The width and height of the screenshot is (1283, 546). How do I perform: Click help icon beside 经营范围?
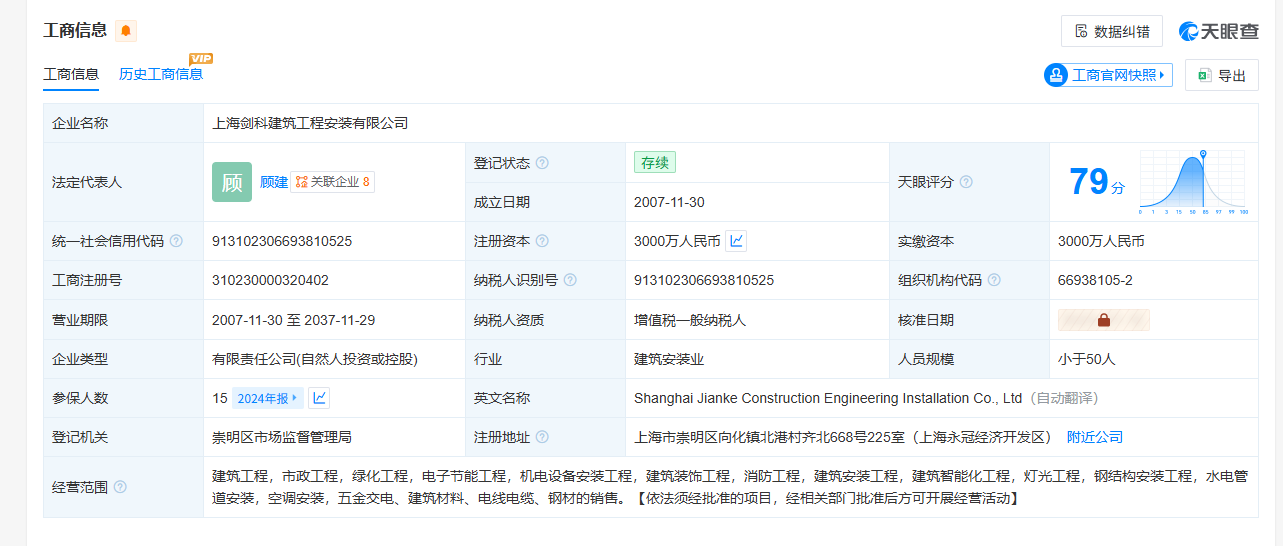pyautogui.click(x=120, y=487)
